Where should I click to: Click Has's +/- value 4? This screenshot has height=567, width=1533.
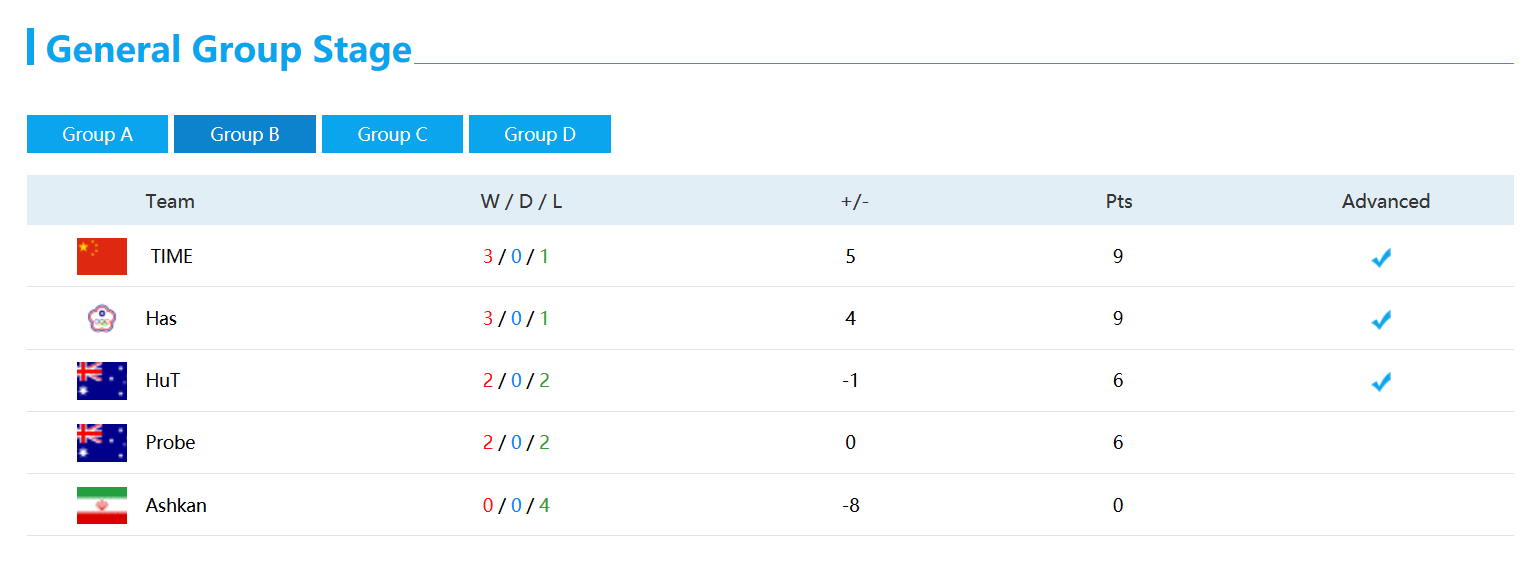click(851, 318)
